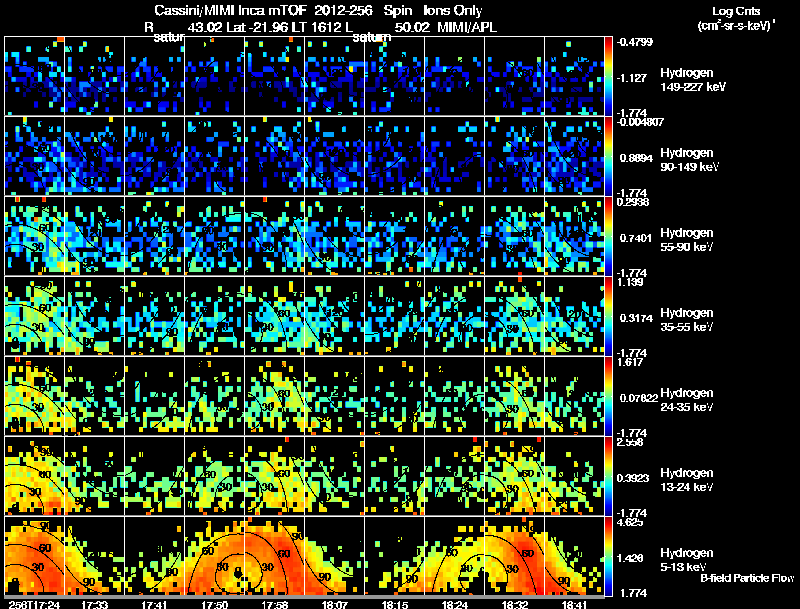This screenshot has height=609, width=800.
Task: Open the 13-24 keV image panel at 18:24
Action: click(455, 476)
